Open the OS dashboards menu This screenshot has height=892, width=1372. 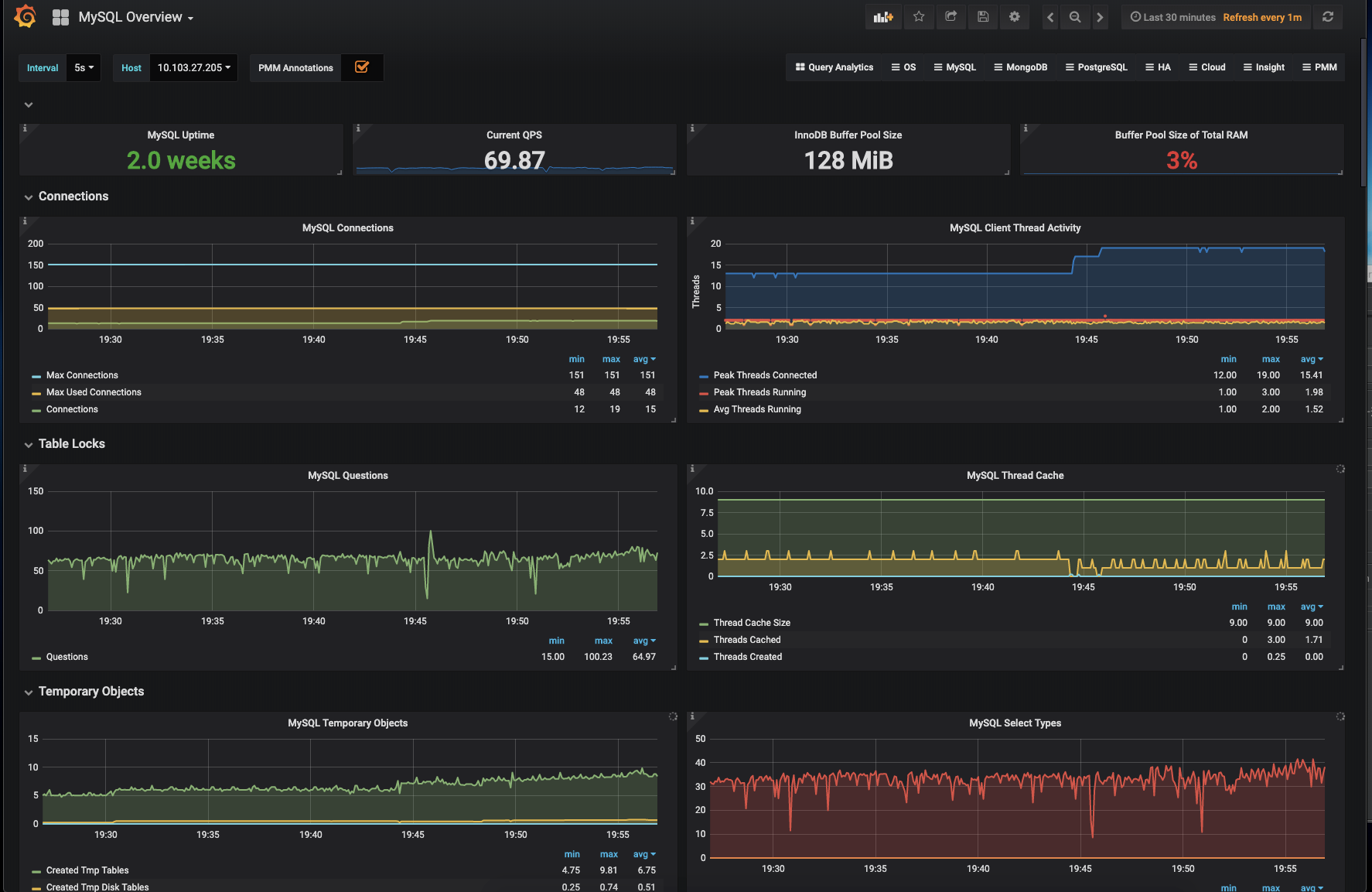(x=903, y=67)
